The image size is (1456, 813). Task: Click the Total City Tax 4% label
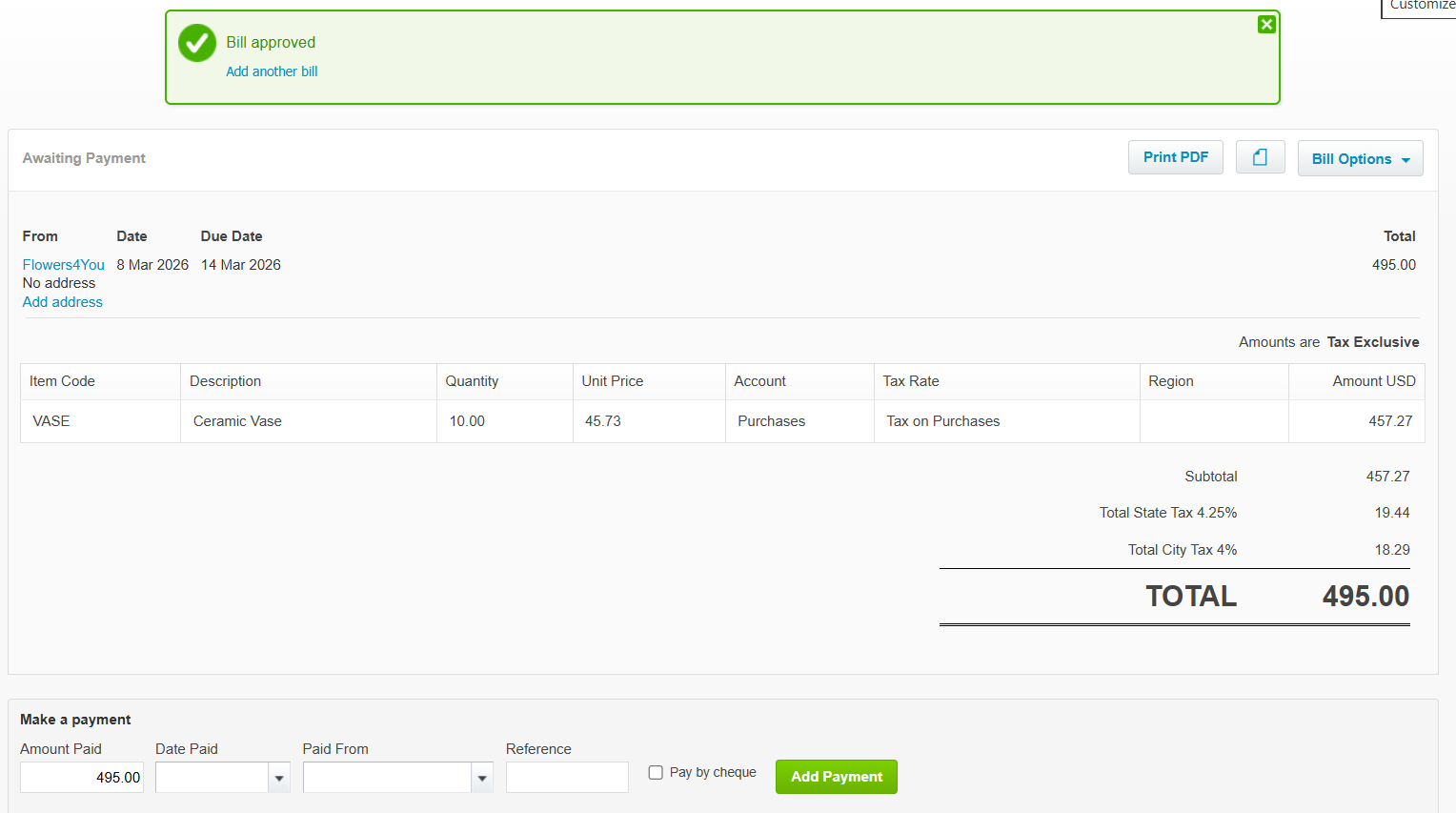coord(1183,550)
